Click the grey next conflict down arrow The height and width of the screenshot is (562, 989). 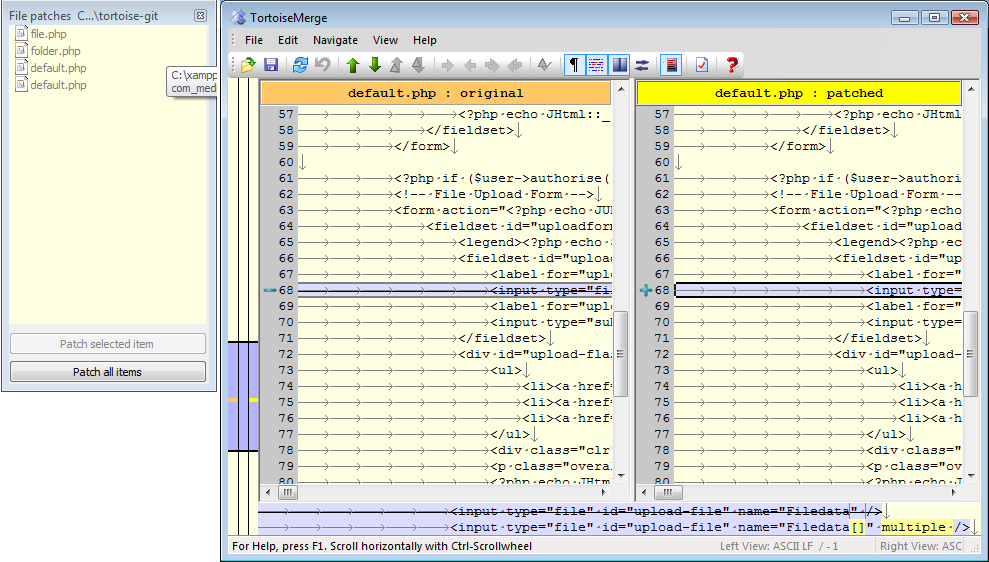pos(418,64)
